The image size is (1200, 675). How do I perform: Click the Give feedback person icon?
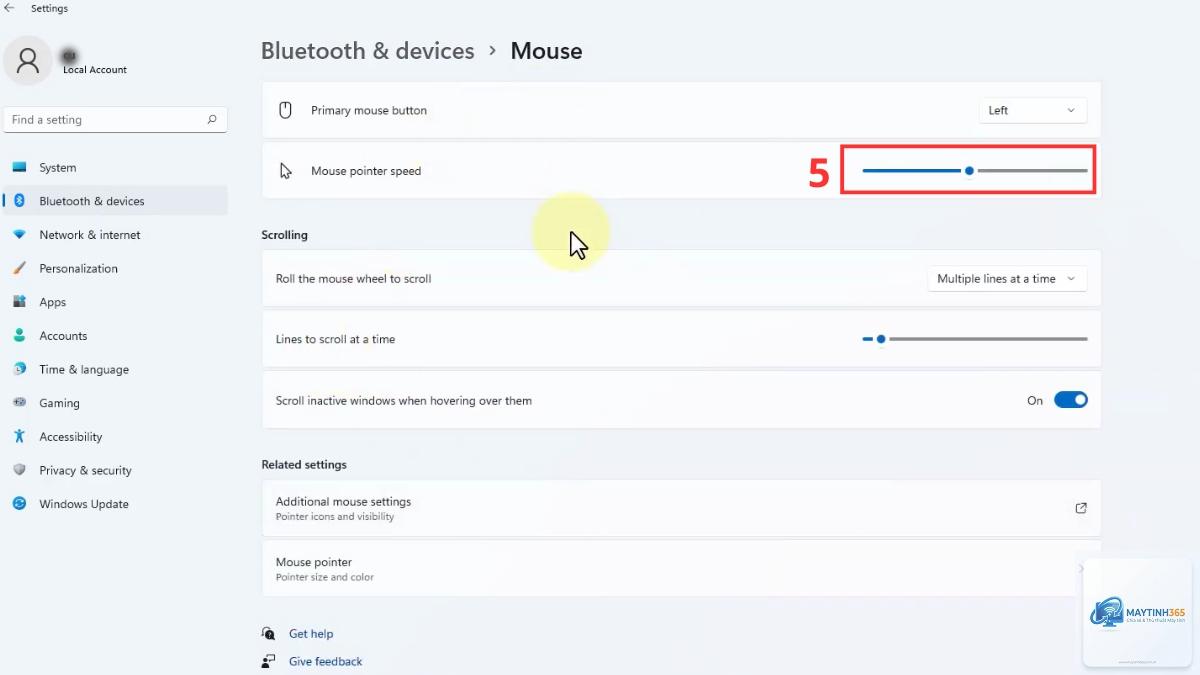268,661
